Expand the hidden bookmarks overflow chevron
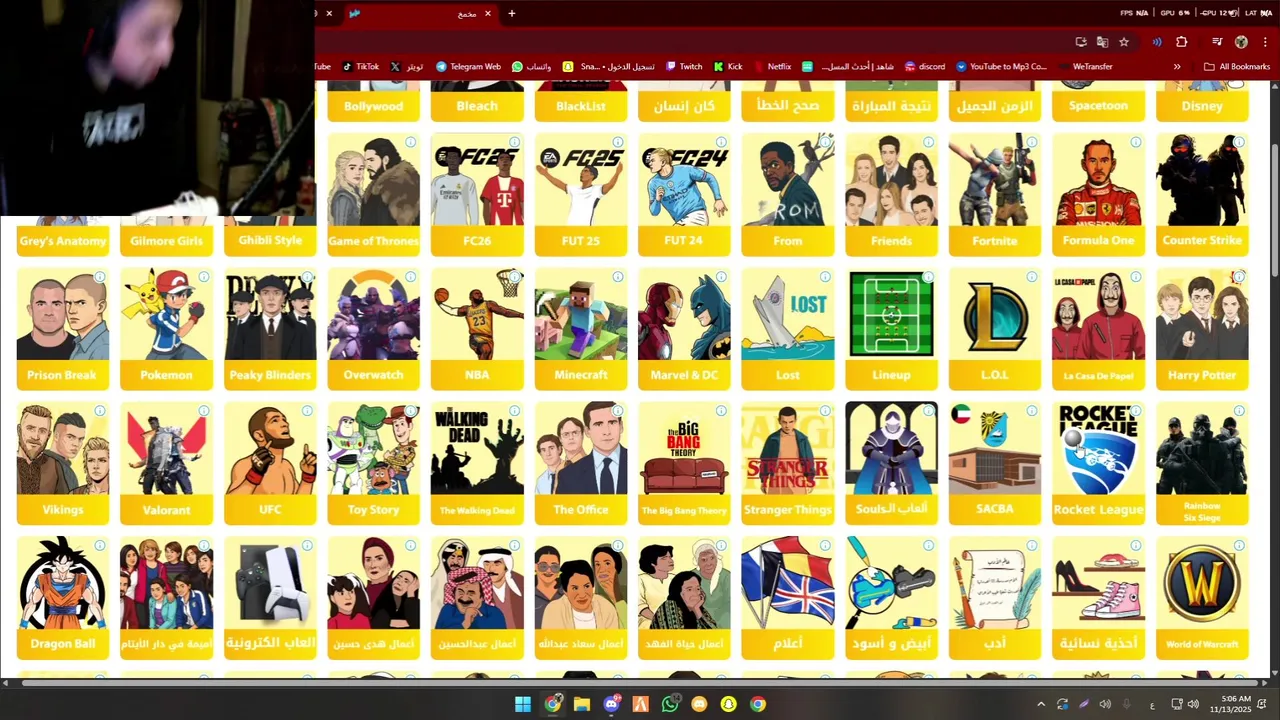This screenshot has height=720, width=1280. [x=1177, y=67]
